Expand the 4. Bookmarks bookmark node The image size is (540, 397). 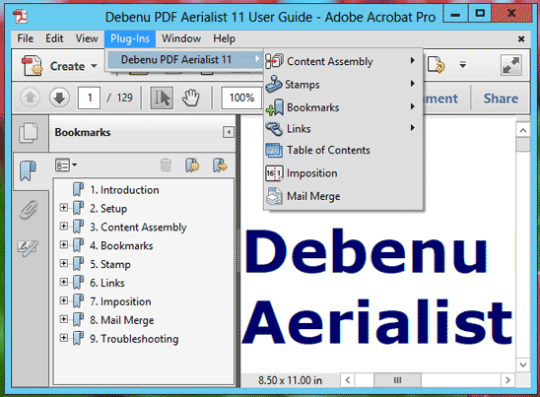click(64, 244)
